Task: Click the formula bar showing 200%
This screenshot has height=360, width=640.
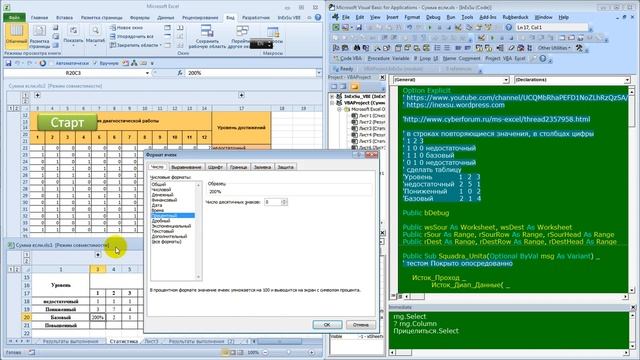Action: 251,73
